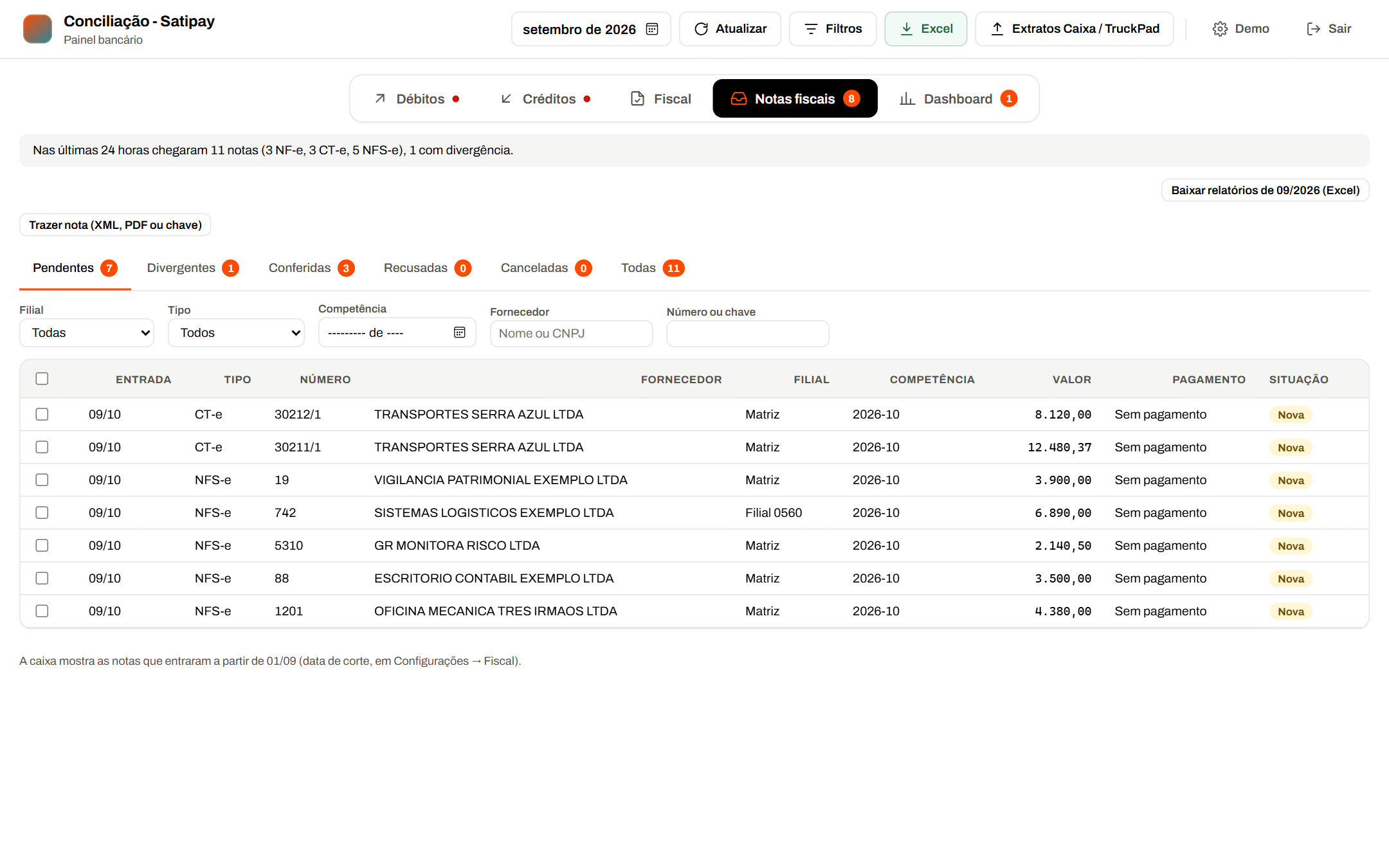
Task: Open calendar icon beside setembro de 2026
Action: [652, 29]
